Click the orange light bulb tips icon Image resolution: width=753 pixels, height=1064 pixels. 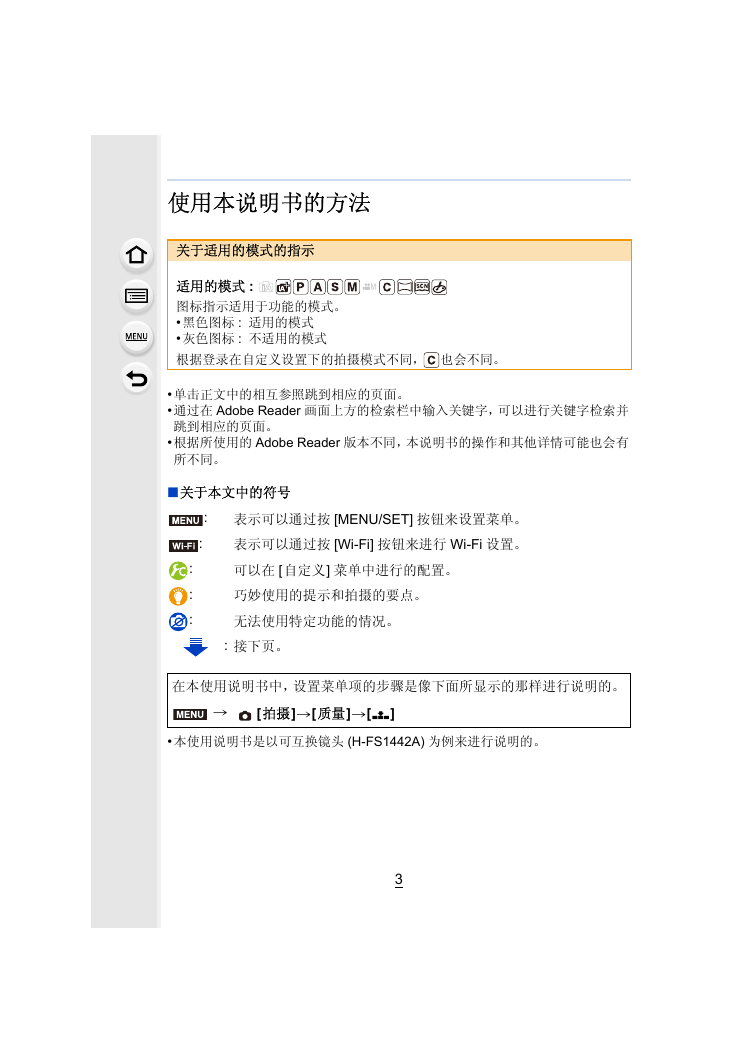click(178, 596)
